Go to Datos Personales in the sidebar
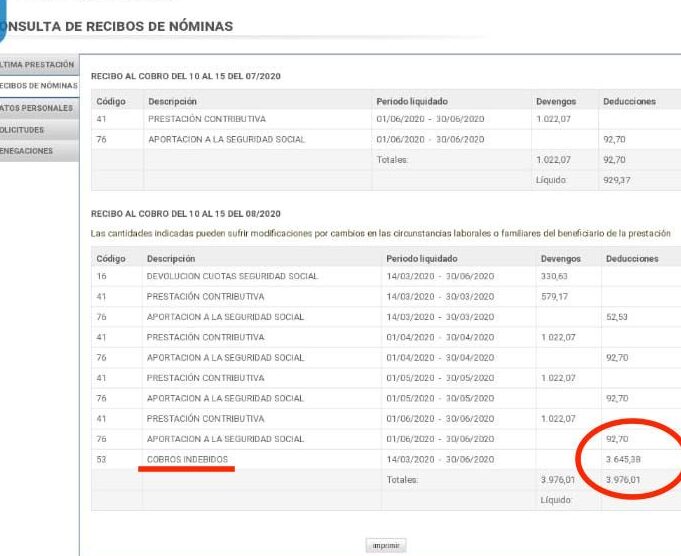The image size is (681, 556). tap(38, 108)
